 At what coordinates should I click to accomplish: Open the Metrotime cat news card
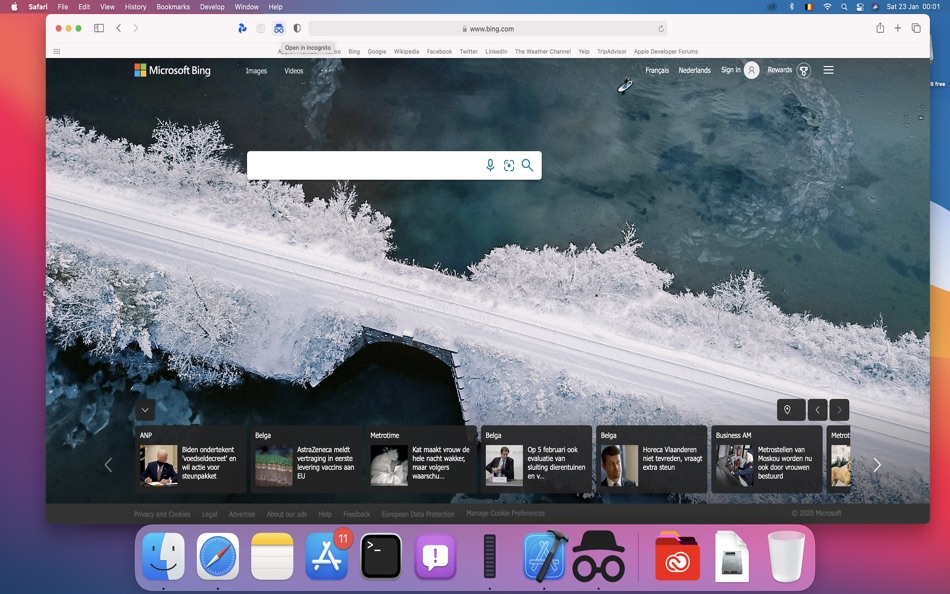(x=421, y=459)
